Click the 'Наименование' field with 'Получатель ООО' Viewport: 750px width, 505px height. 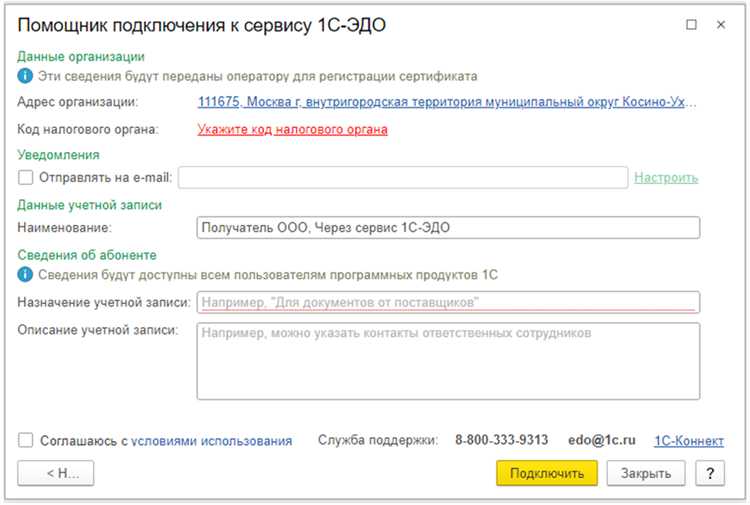coord(448,228)
